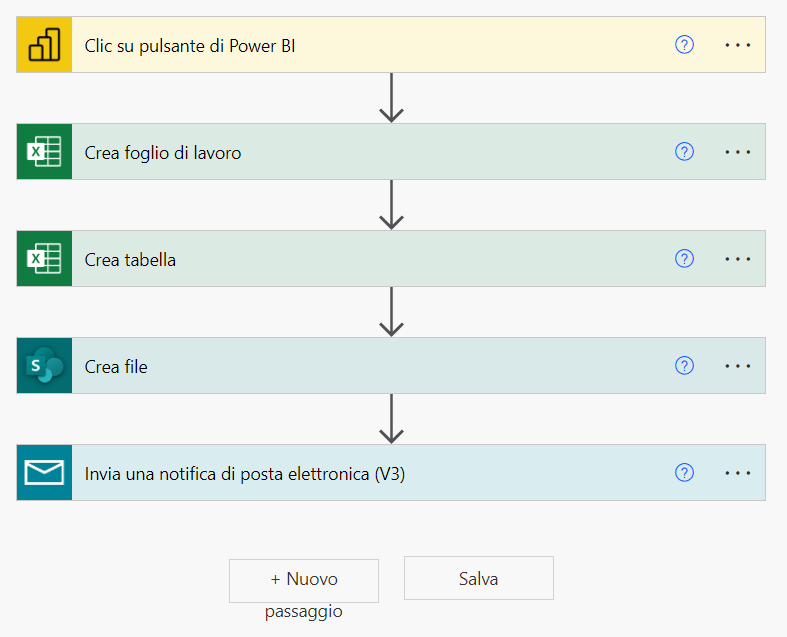Click the mail envelope icon on email notification step
This screenshot has height=637, width=787.
(x=44, y=472)
